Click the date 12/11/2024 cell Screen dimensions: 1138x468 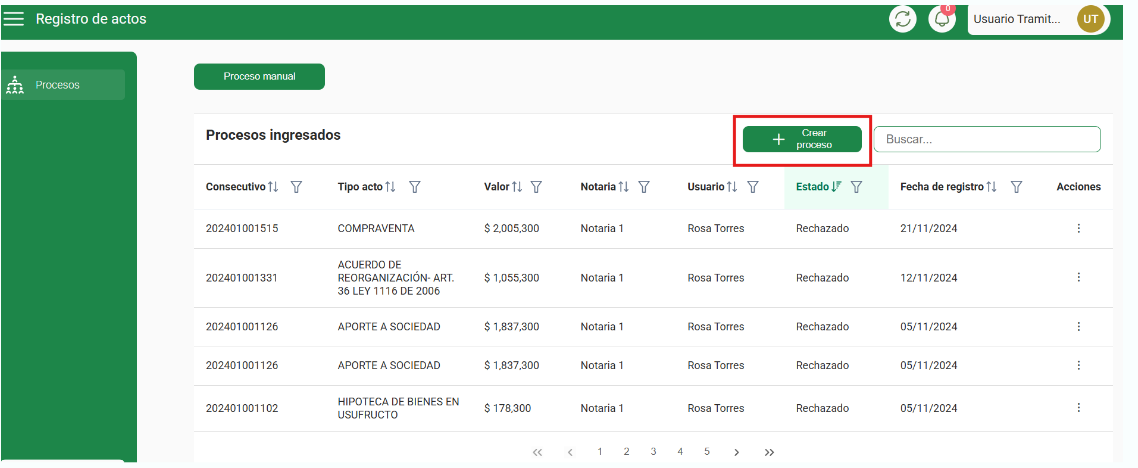click(x=929, y=278)
